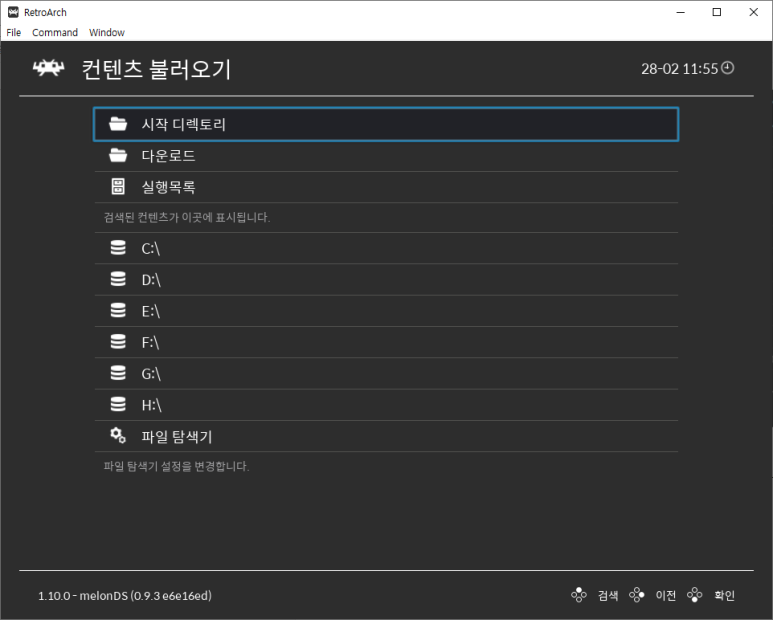Viewport: 773px width, 620px height.
Task: Open the 다운로드 entry
Action: tap(386, 156)
